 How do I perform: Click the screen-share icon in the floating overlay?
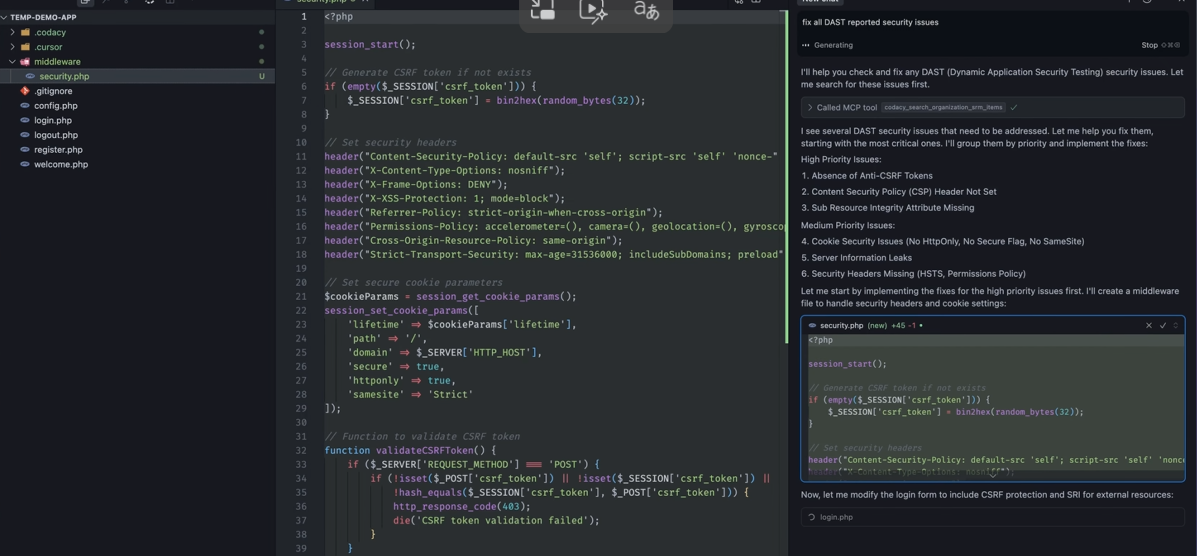click(543, 9)
